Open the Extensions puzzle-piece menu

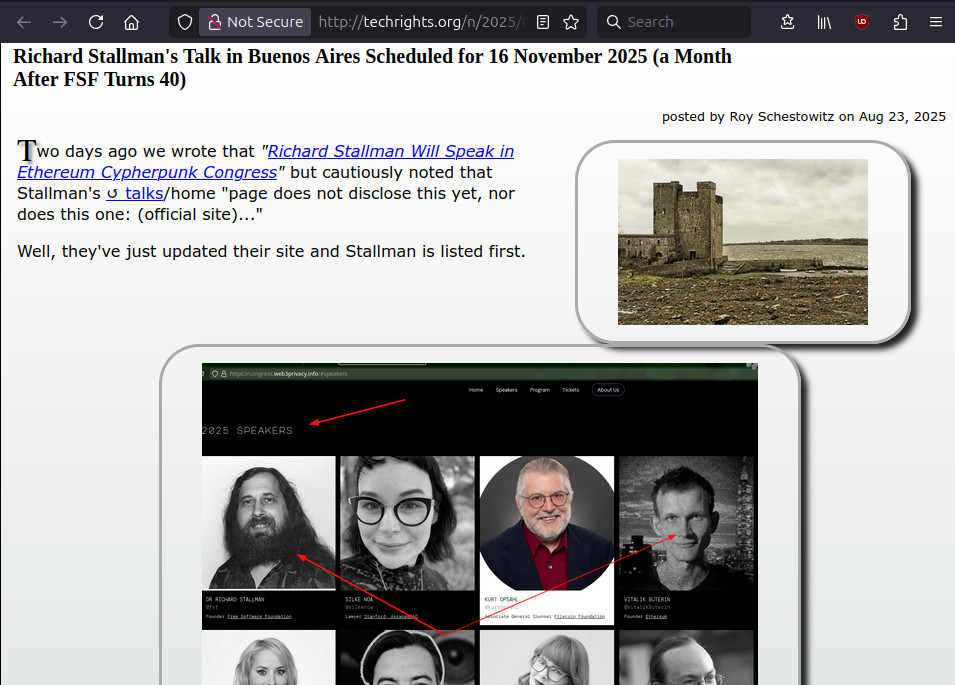[900, 23]
